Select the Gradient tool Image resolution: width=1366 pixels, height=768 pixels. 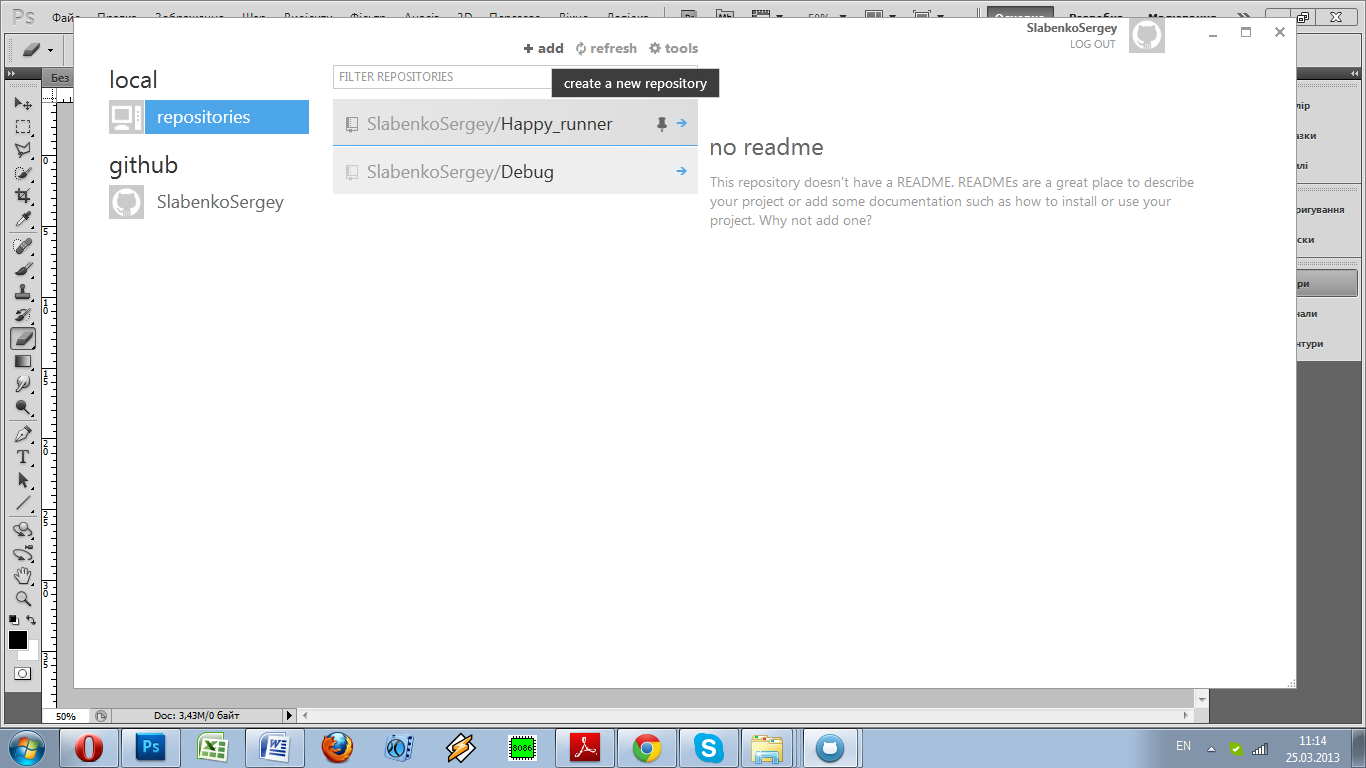pos(23,361)
